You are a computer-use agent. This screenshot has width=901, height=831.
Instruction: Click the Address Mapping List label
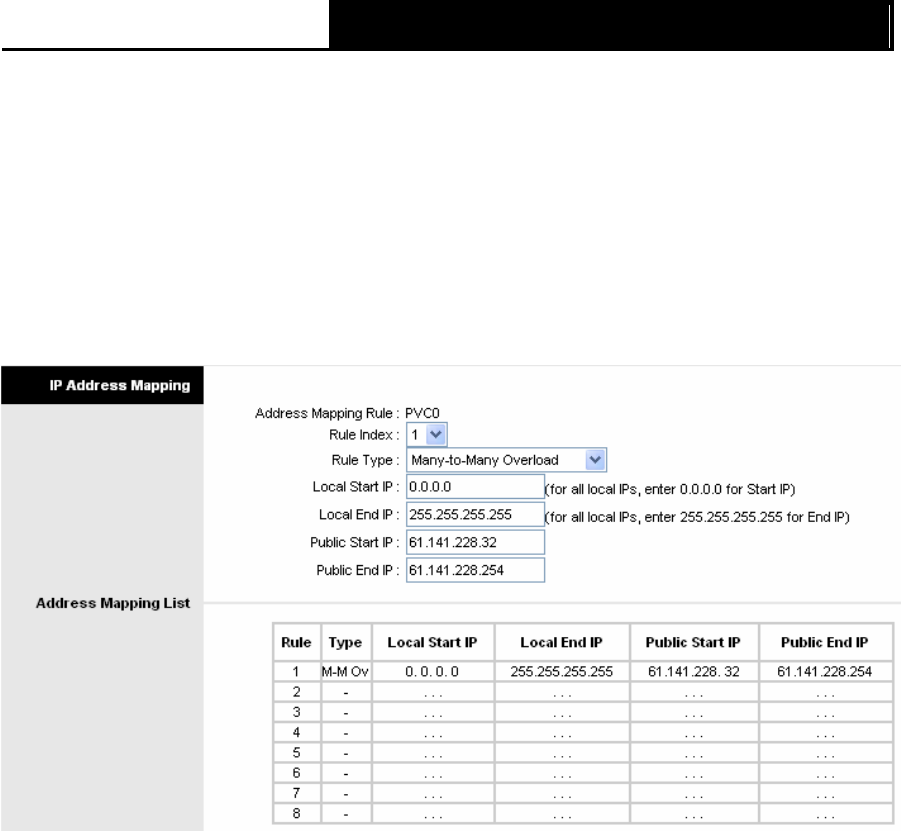113,603
